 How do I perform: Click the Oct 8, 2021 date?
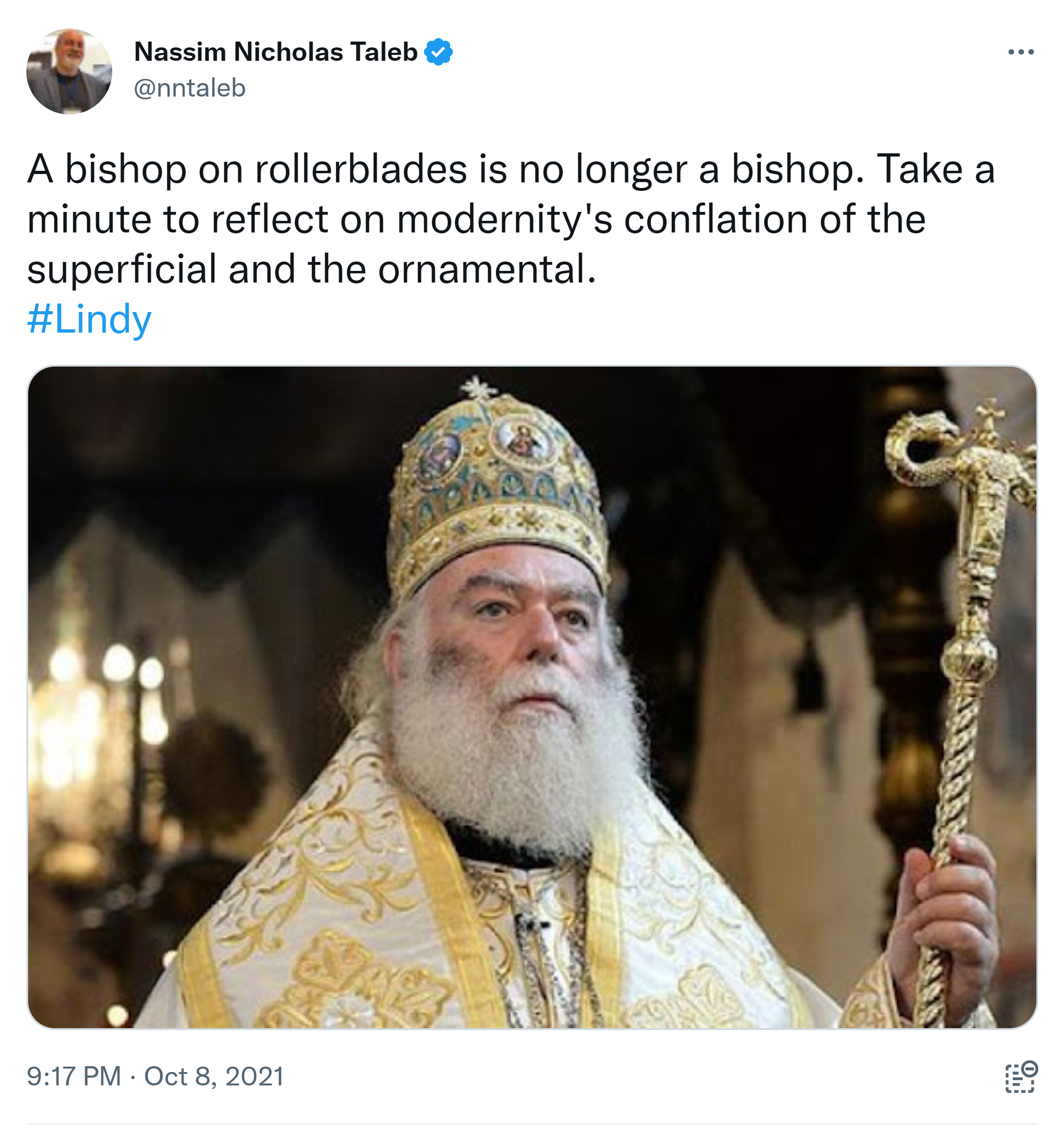[x=214, y=1076]
